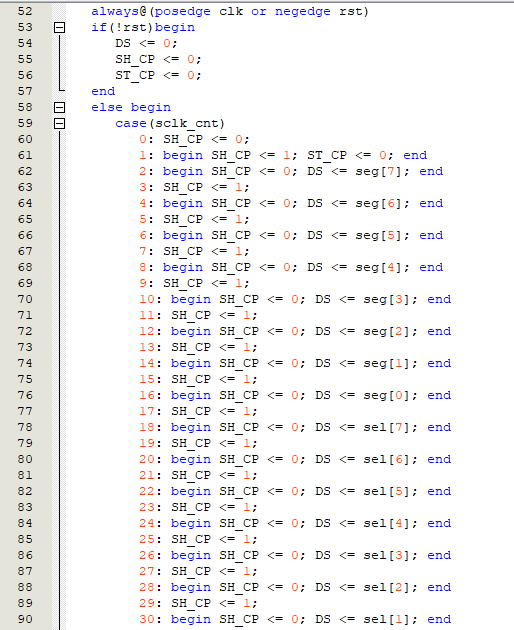Click seg[6] on case 4 line
The image size is (514, 630).
point(378,203)
